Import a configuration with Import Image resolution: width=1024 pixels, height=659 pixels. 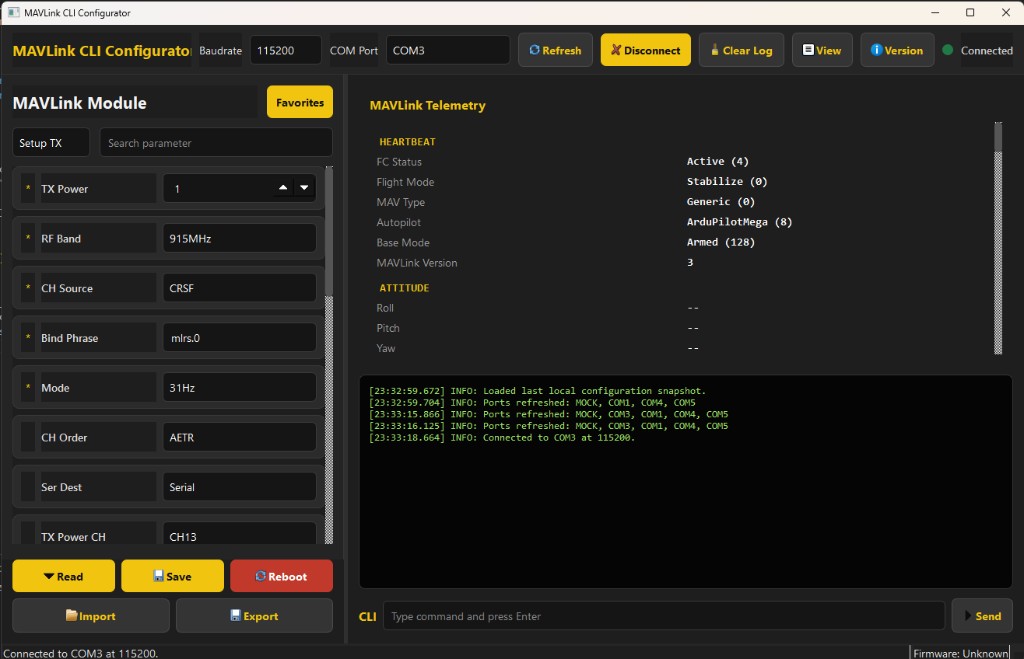point(91,616)
